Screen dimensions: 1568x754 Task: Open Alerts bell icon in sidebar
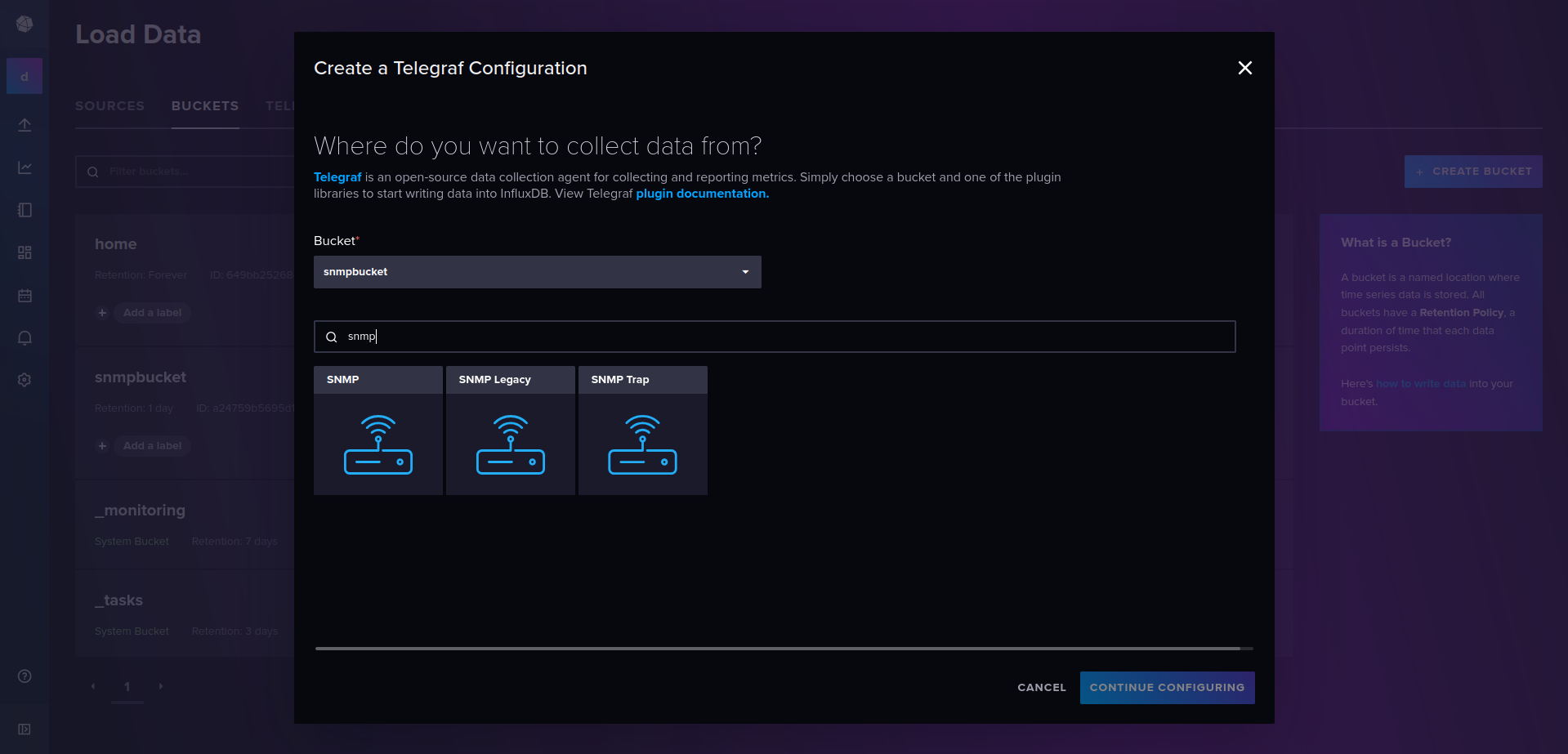pyautogui.click(x=25, y=337)
